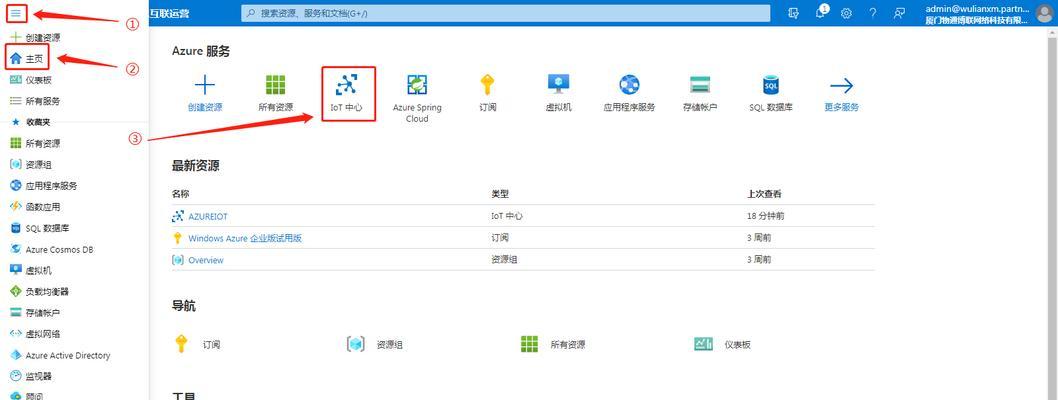This screenshot has width=1058, height=400.
Task: Click the 函数应用 sidebar icon
Action: [16, 206]
